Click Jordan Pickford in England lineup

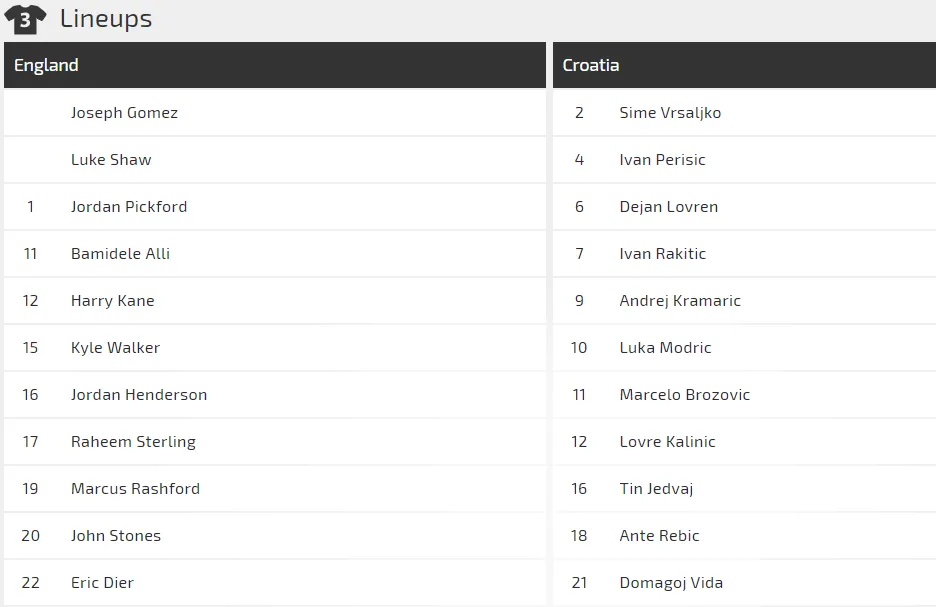click(129, 207)
